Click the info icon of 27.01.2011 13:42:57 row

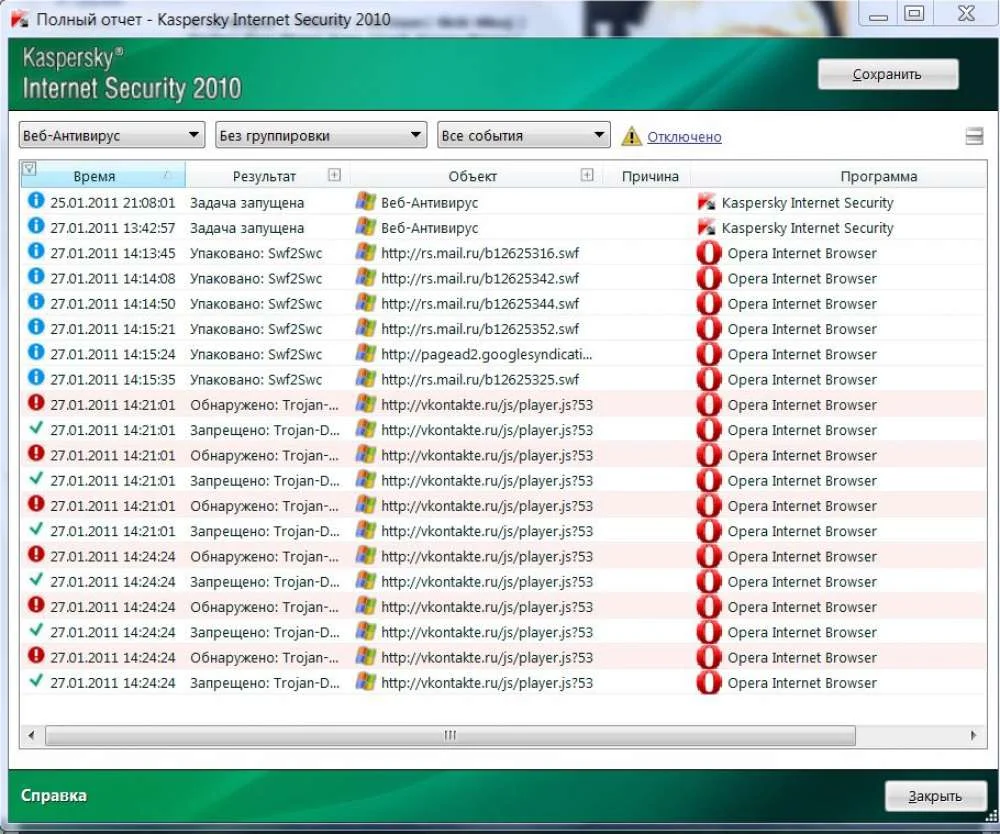coord(36,226)
